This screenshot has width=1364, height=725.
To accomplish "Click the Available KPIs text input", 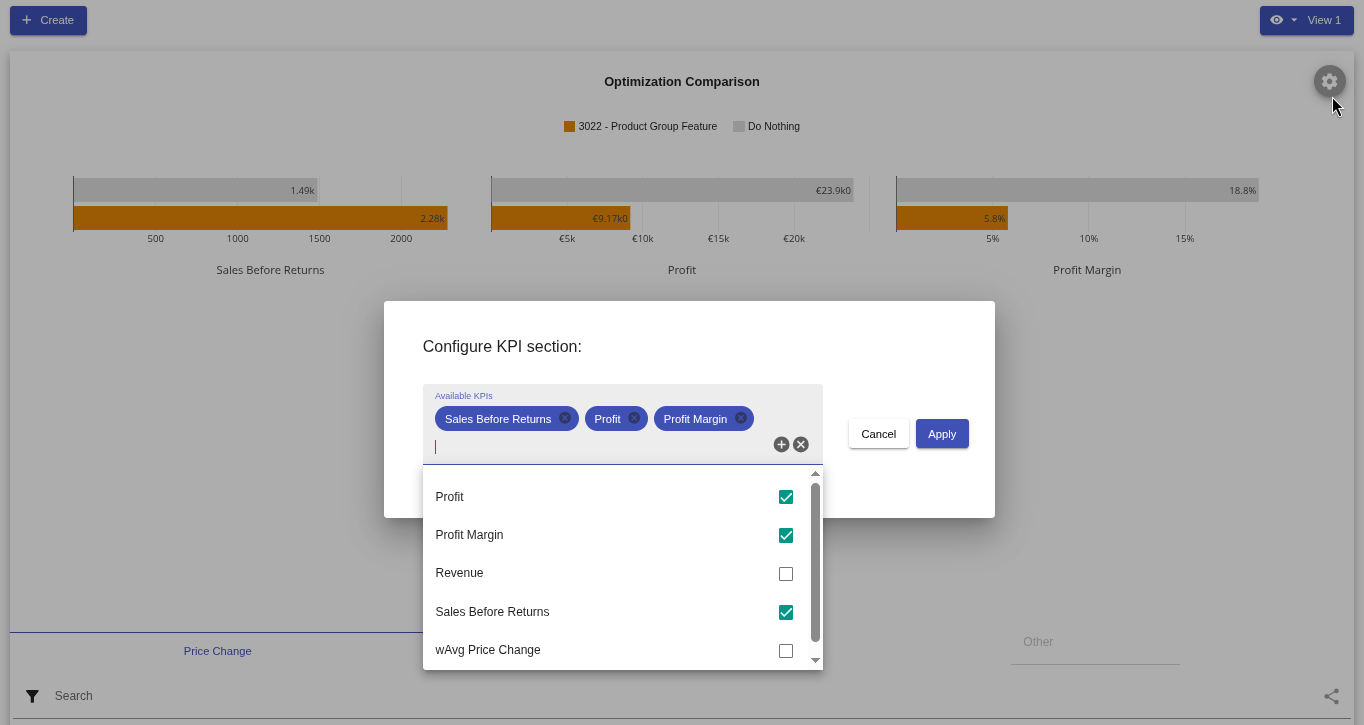I will click(x=600, y=446).
